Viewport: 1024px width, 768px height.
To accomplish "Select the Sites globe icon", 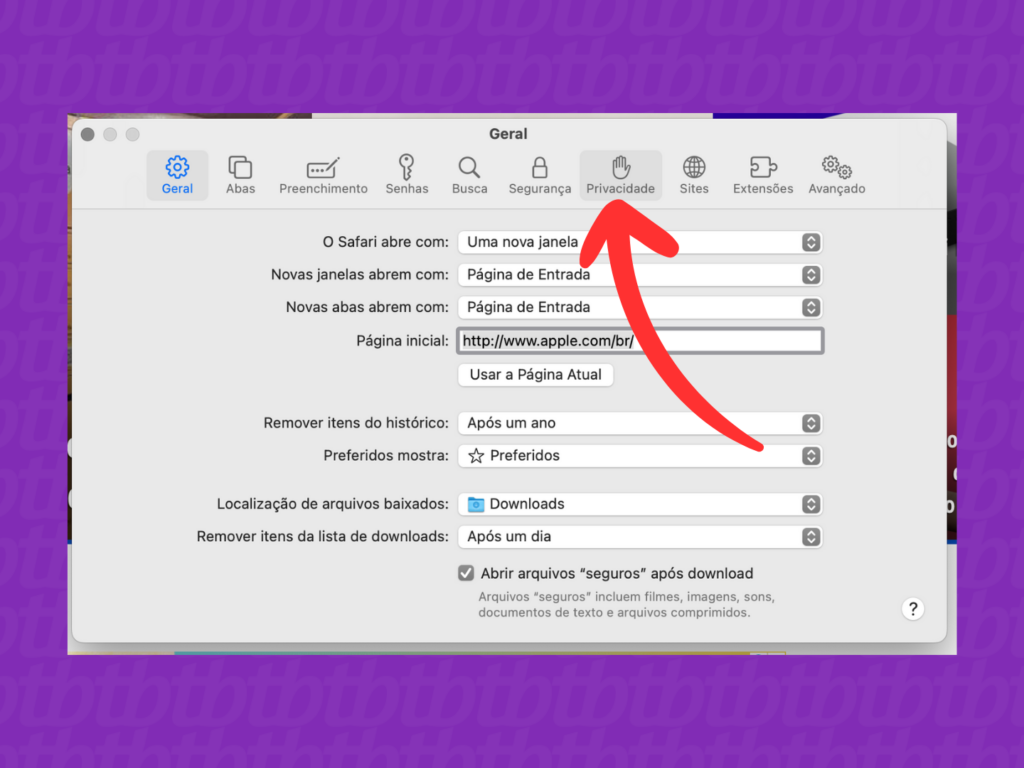I will tap(694, 175).
